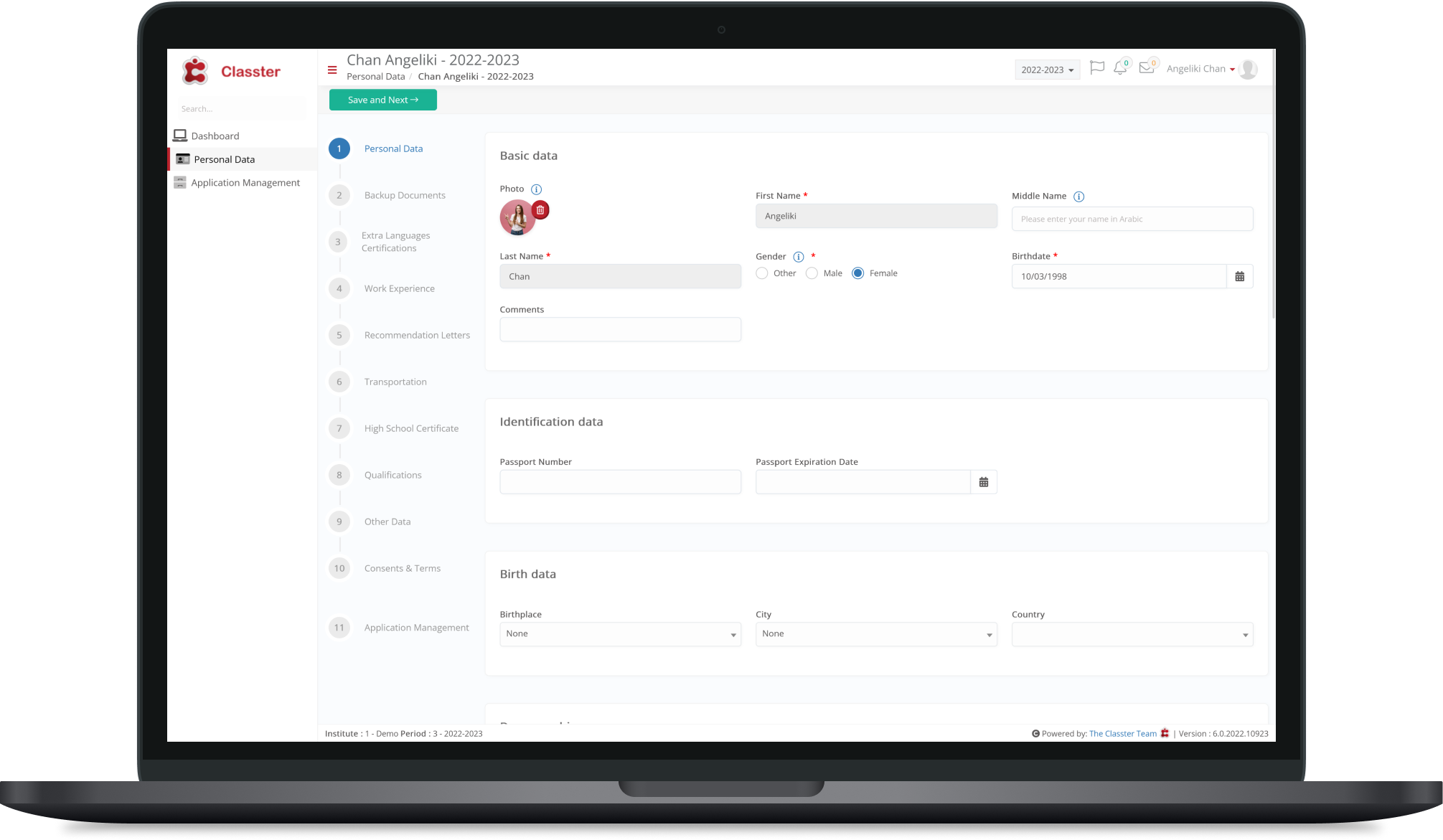The image size is (1443, 840).
Task: Click the notifications bell icon
Action: pyautogui.click(x=1119, y=69)
